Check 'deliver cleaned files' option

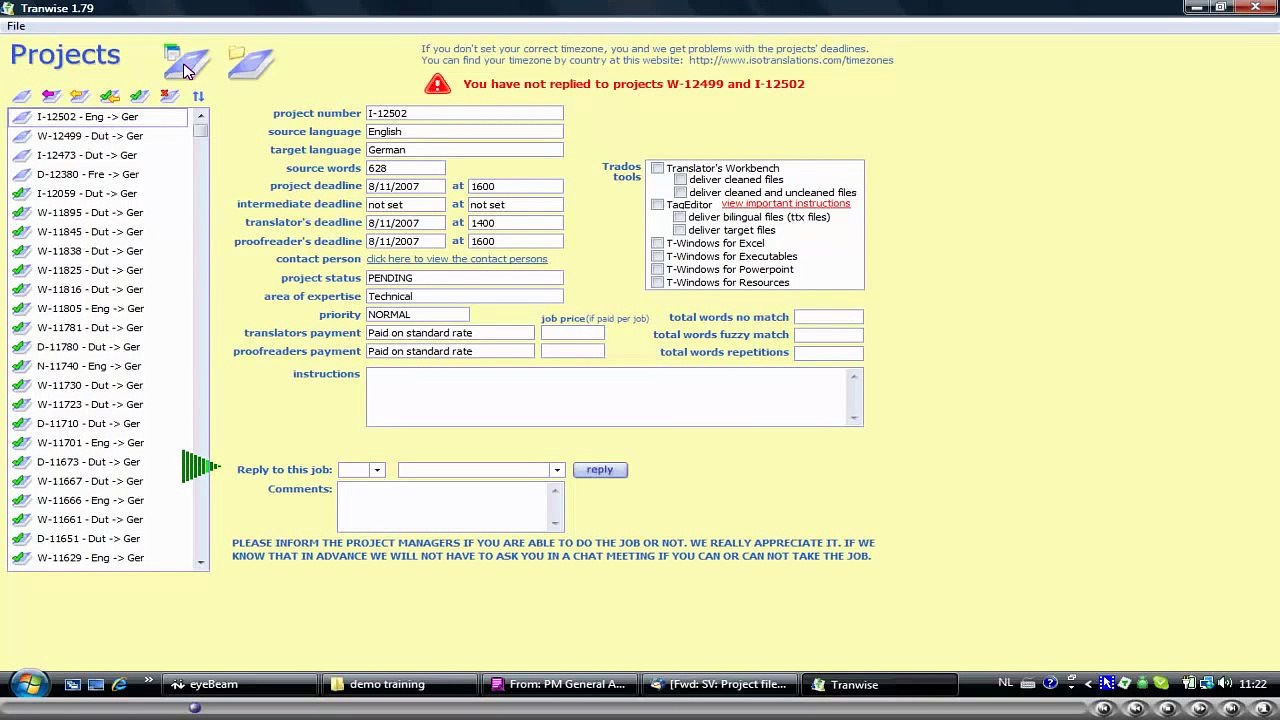(680, 180)
